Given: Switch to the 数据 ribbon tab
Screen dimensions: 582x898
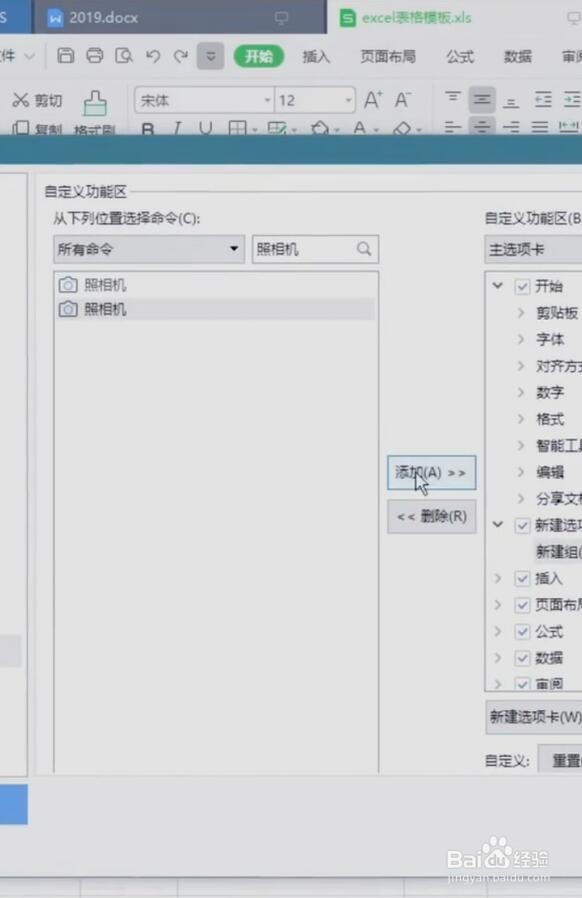Looking at the screenshot, I should tap(518, 56).
